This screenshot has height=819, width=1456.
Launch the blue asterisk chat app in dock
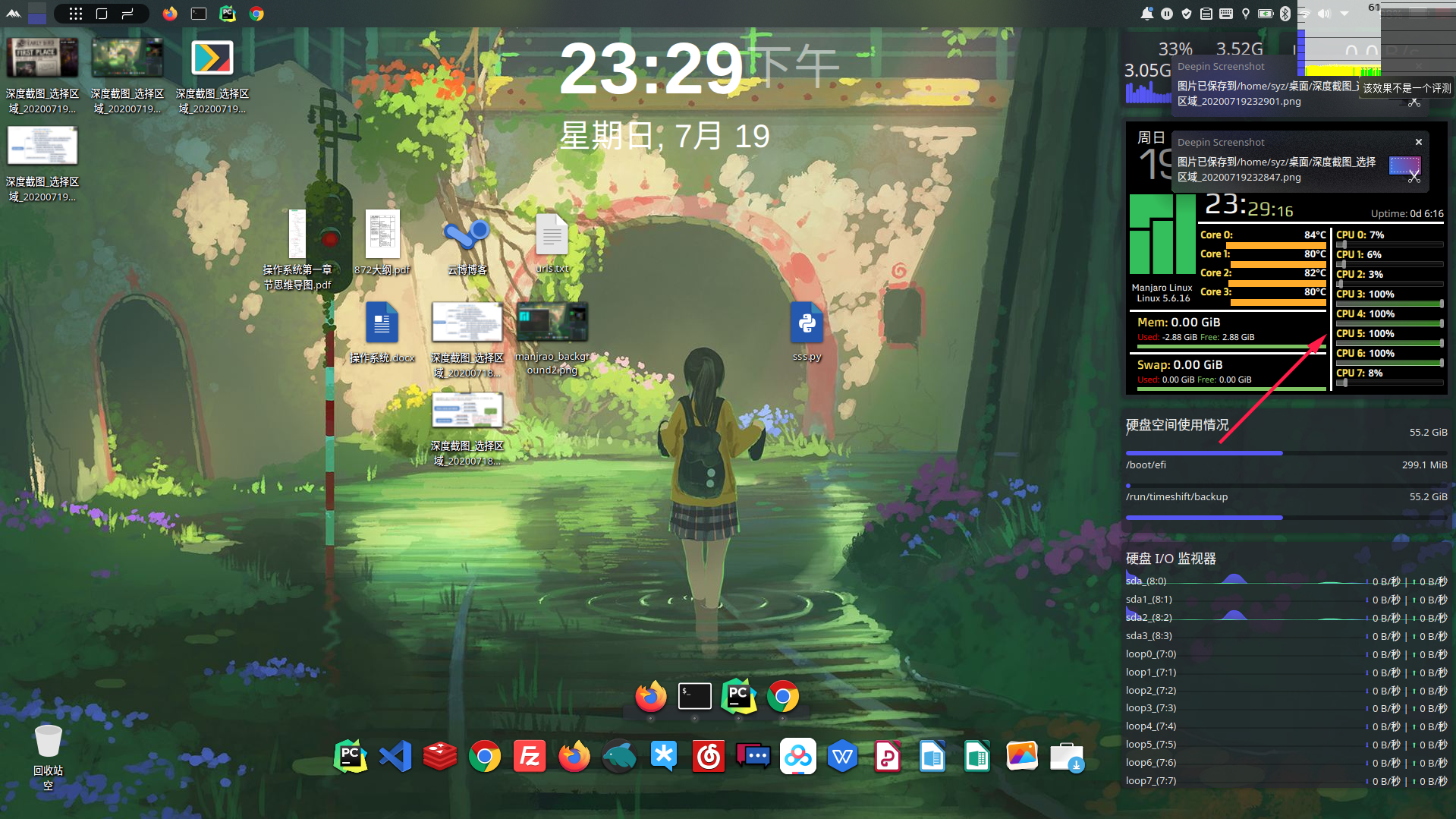pyautogui.click(x=664, y=756)
